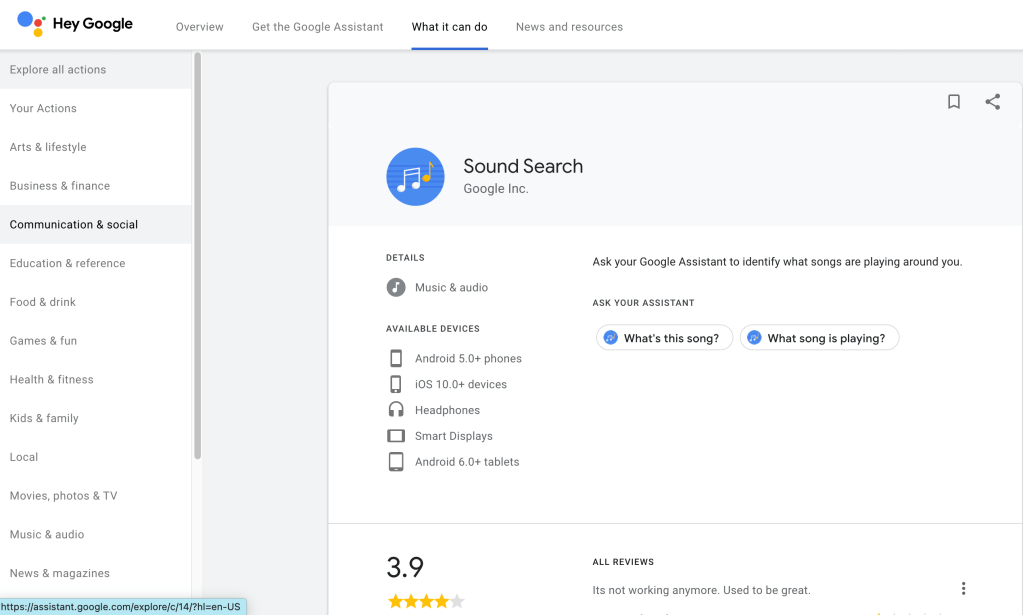Choose Movies, photos & TV in sidebar
Viewport: 1023px width, 615px height.
click(63, 496)
